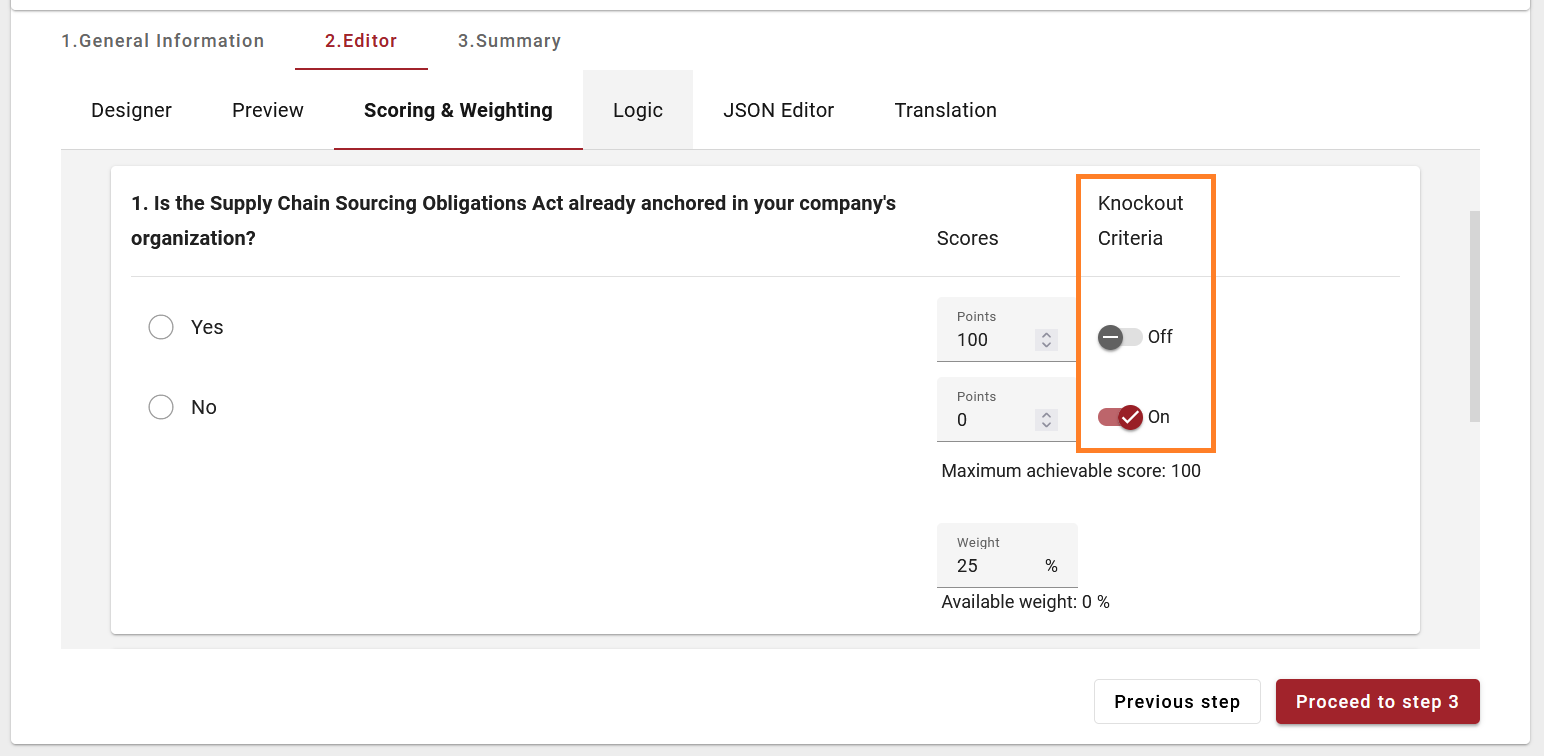
Task: Turn off knockout criteria for the No answer
Action: pyautogui.click(x=1119, y=417)
